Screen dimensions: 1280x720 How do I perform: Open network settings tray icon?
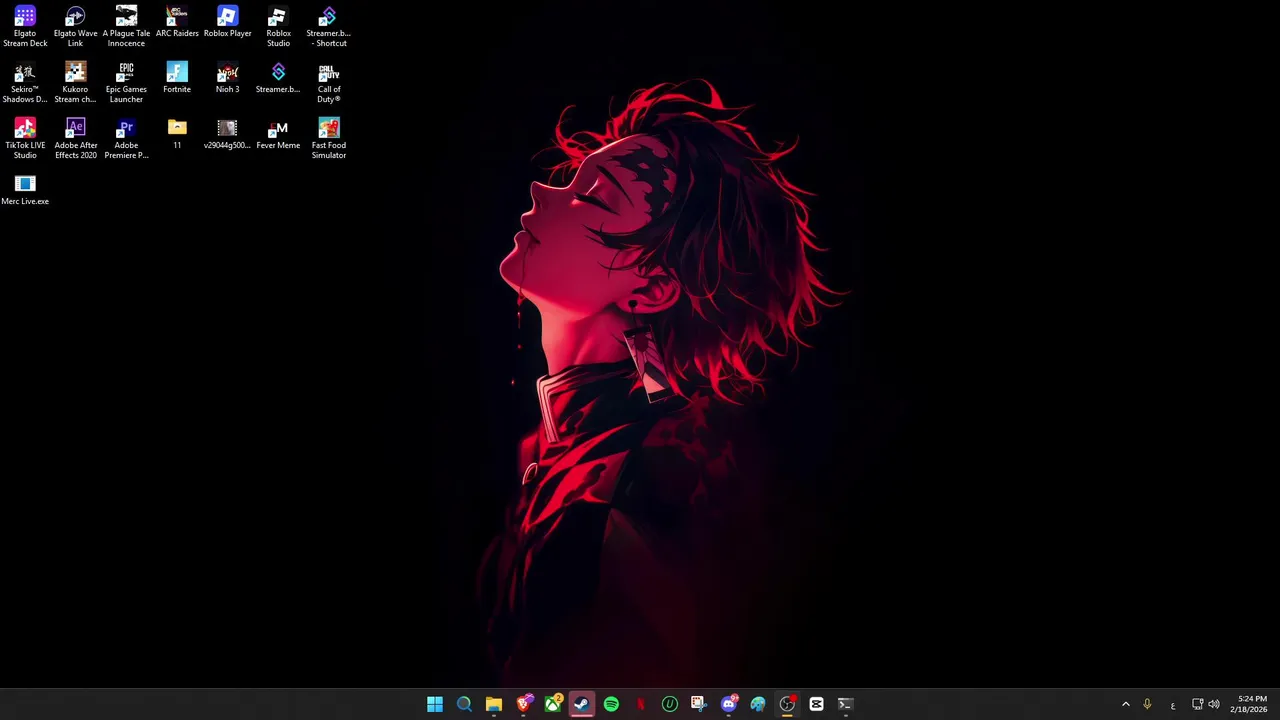tap(1197, 704)
